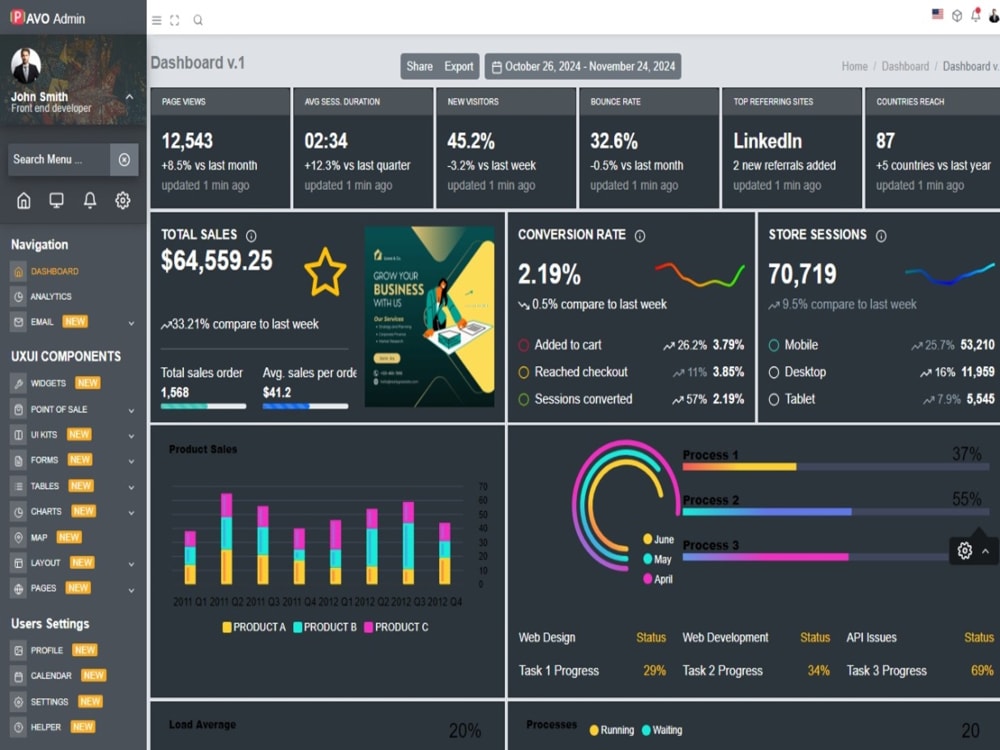Click the Process 2 progress bar
This screenshot has height=750, width=1000.
tap(835, 512)
